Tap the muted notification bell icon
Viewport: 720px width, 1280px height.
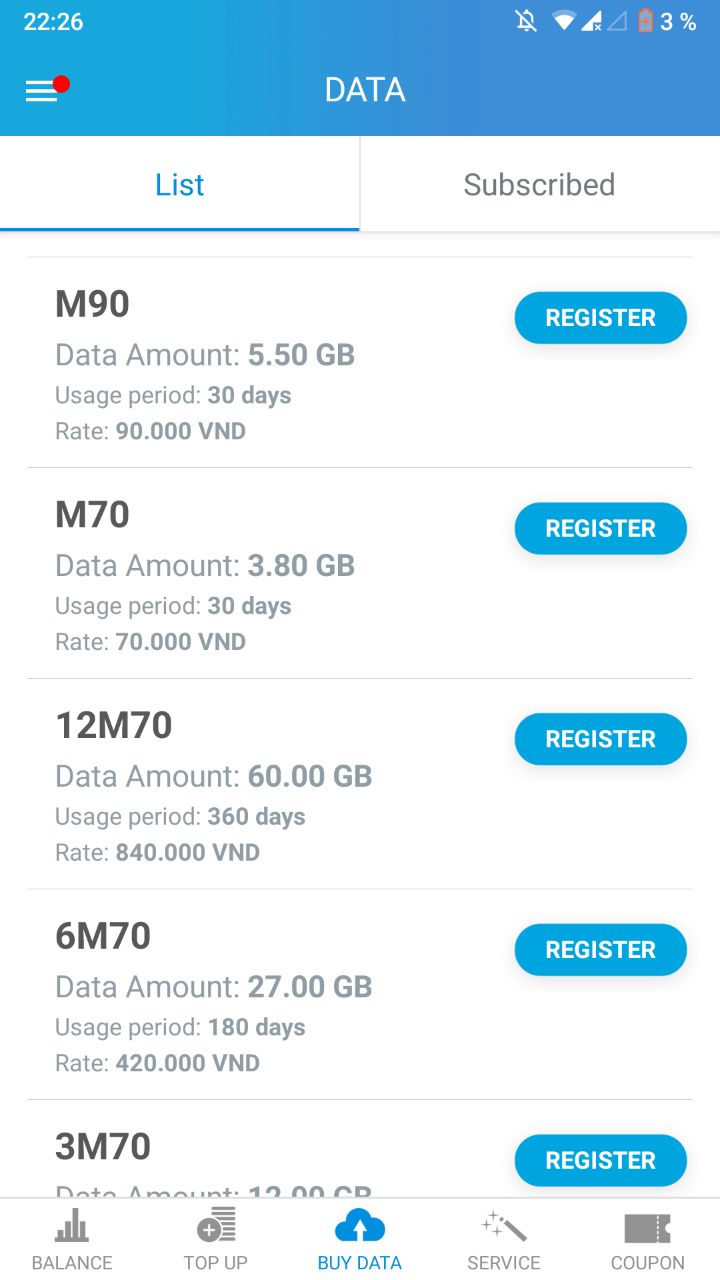click(526, 21)
